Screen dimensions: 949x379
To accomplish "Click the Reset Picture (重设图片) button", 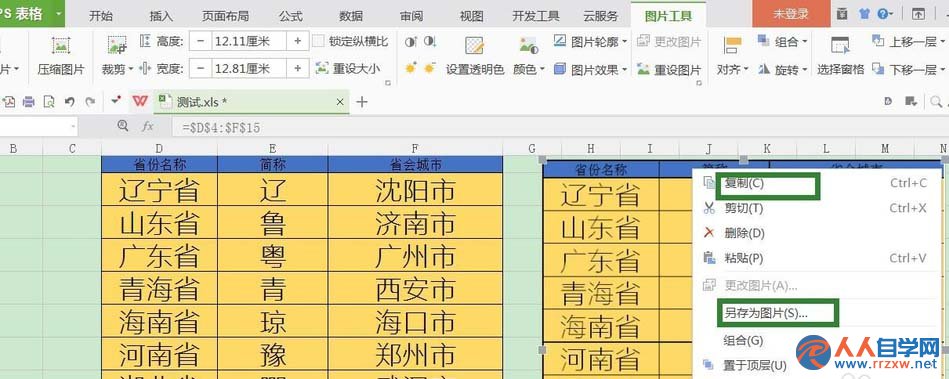I will coord(669,69).
